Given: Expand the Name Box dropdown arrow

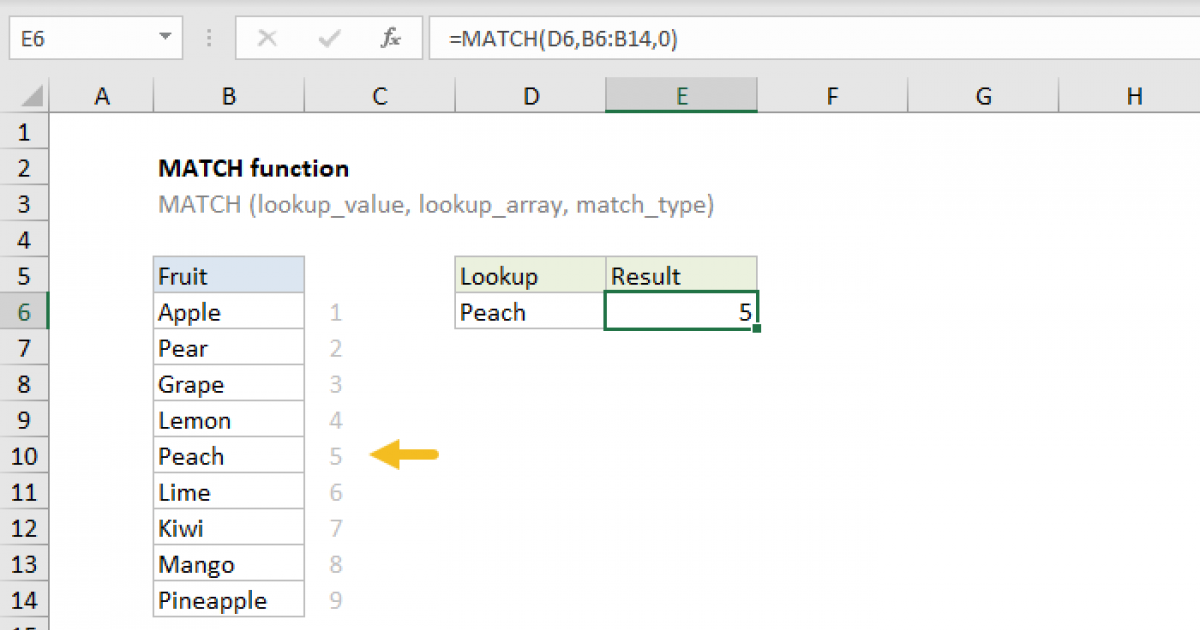Looking at the screenshot, I should click(x=165, y=39).
